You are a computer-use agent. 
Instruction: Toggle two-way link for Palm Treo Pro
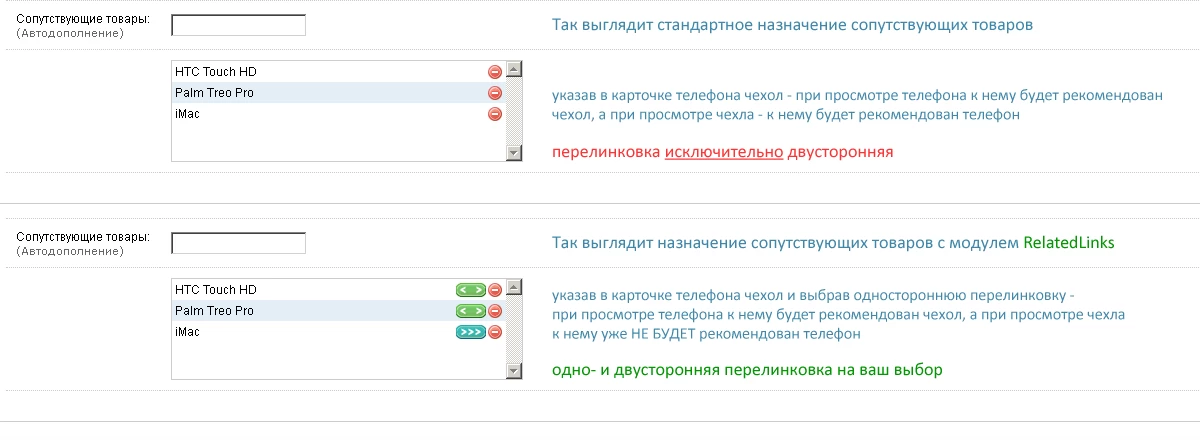pyautogui.click(x=470, y=311)
